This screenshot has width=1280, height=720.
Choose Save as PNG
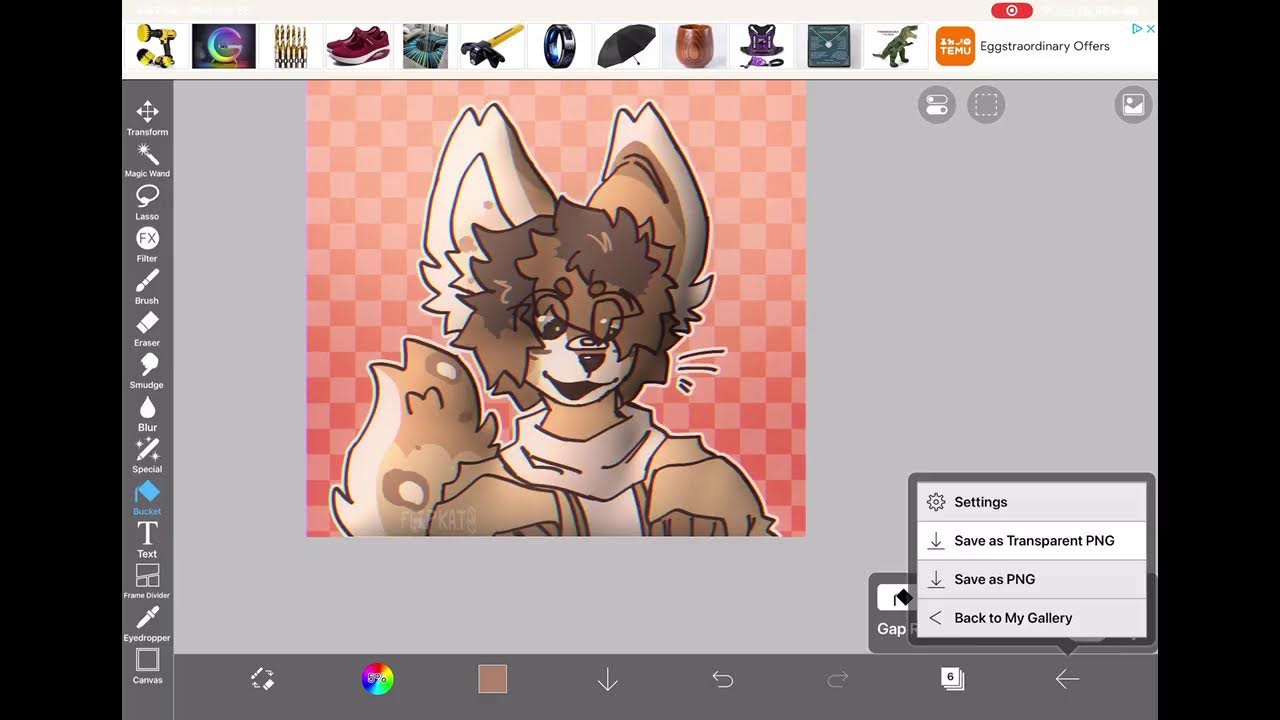coord(1032,579)
